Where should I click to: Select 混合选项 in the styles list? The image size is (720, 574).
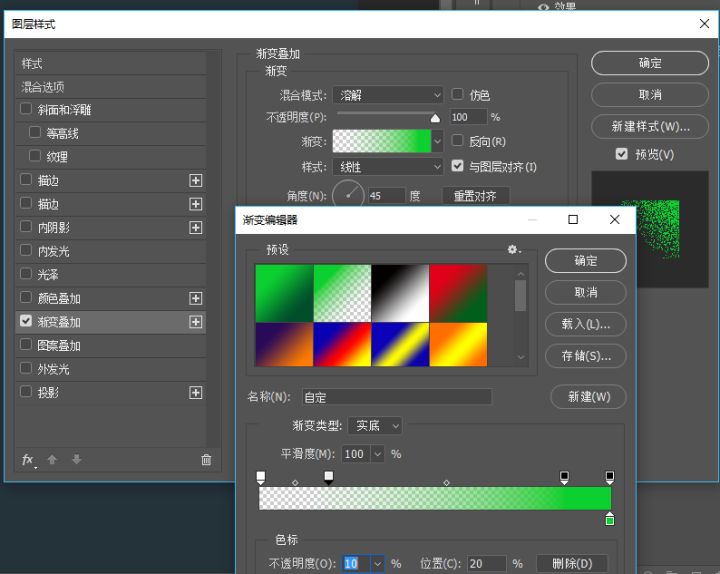44,87
